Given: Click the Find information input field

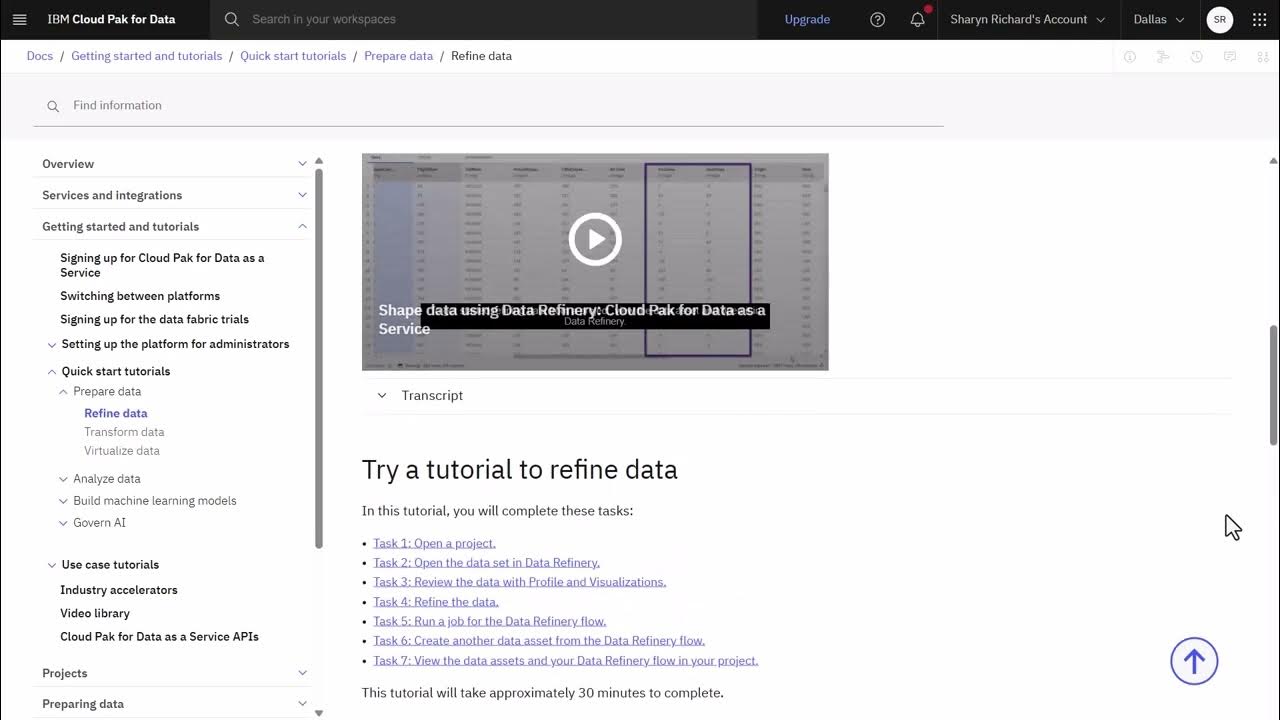Looking at the screenshot, I should [x=488, y=106].
